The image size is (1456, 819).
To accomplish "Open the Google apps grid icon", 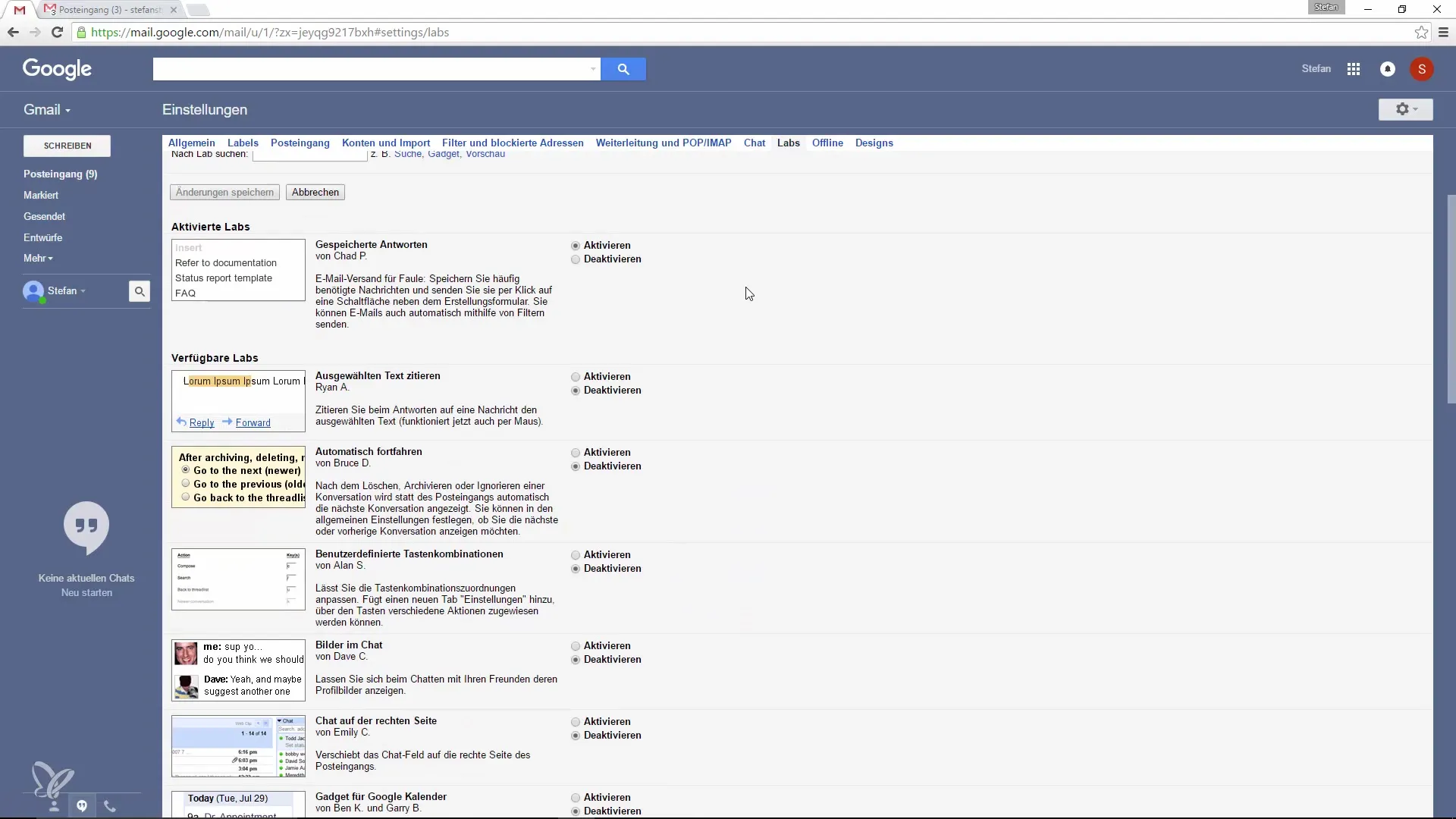I will coord(1354,69).
